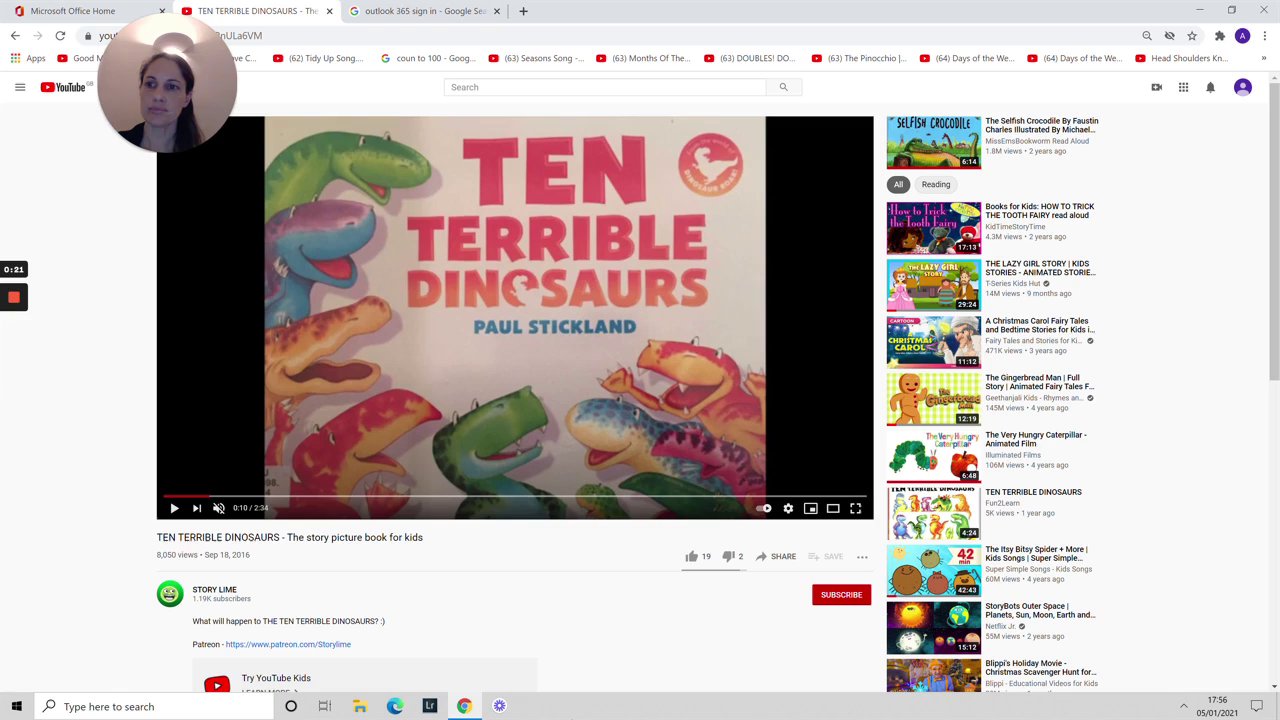Expand the bookmarks overflow chevron
The height and width of the screenshot is (720, 1280).
click(1263, 58)
